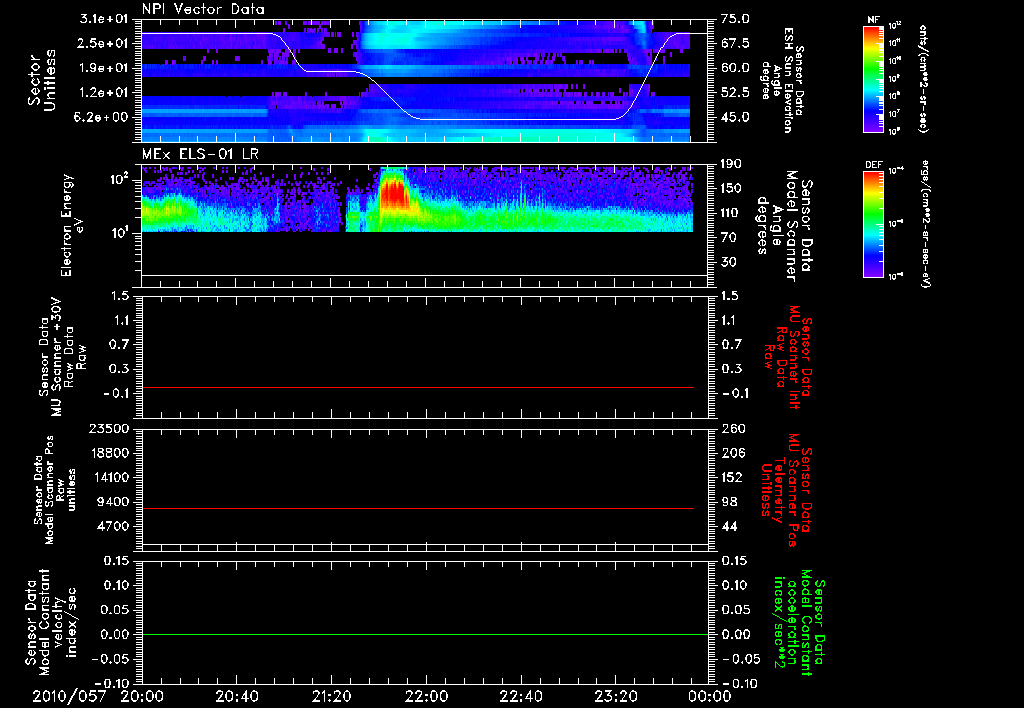
Task: Click the '75.0' elevation angle tick
Action: (735, 19)
